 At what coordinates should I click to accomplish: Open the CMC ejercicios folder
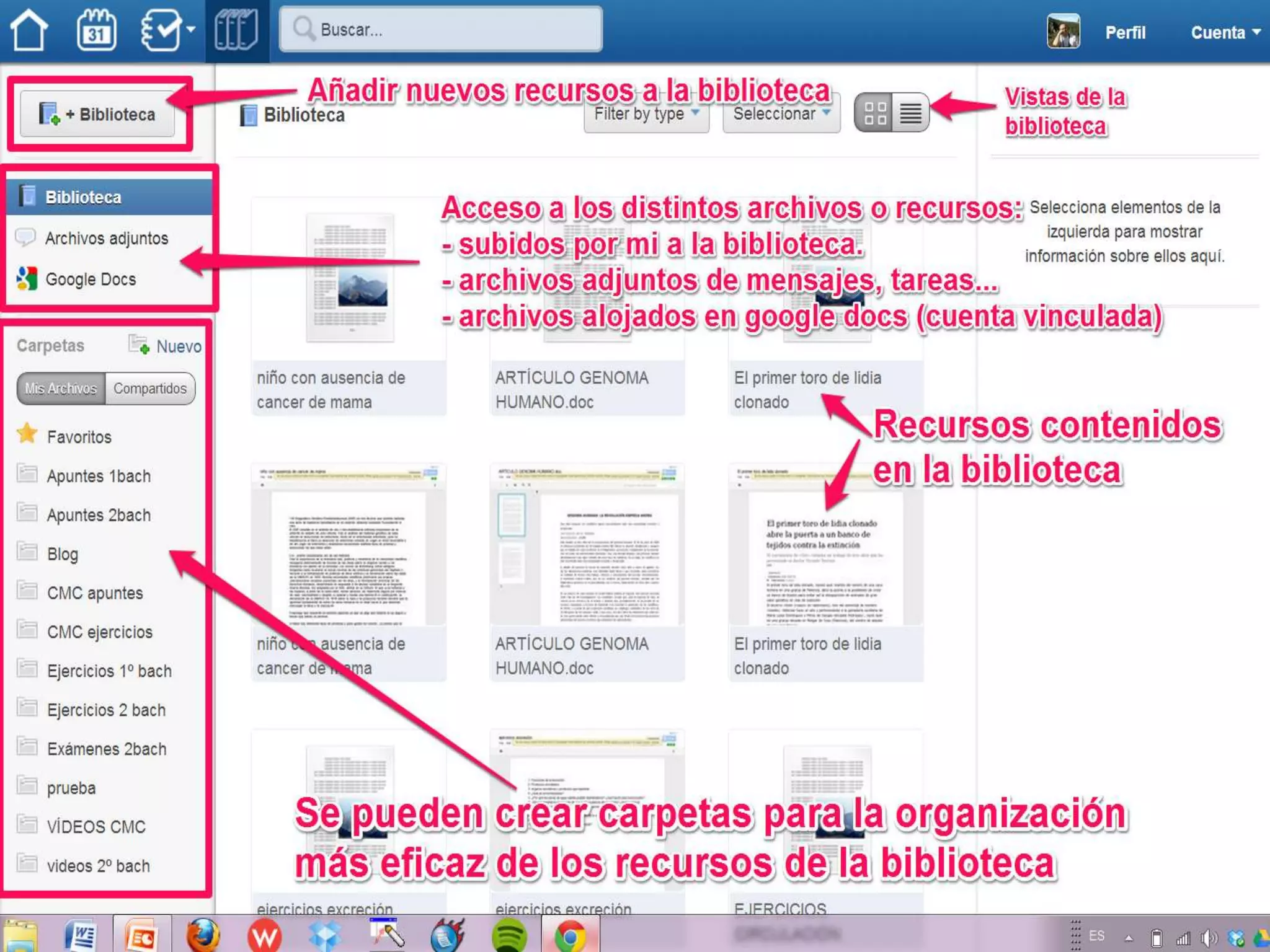(99, 632)
